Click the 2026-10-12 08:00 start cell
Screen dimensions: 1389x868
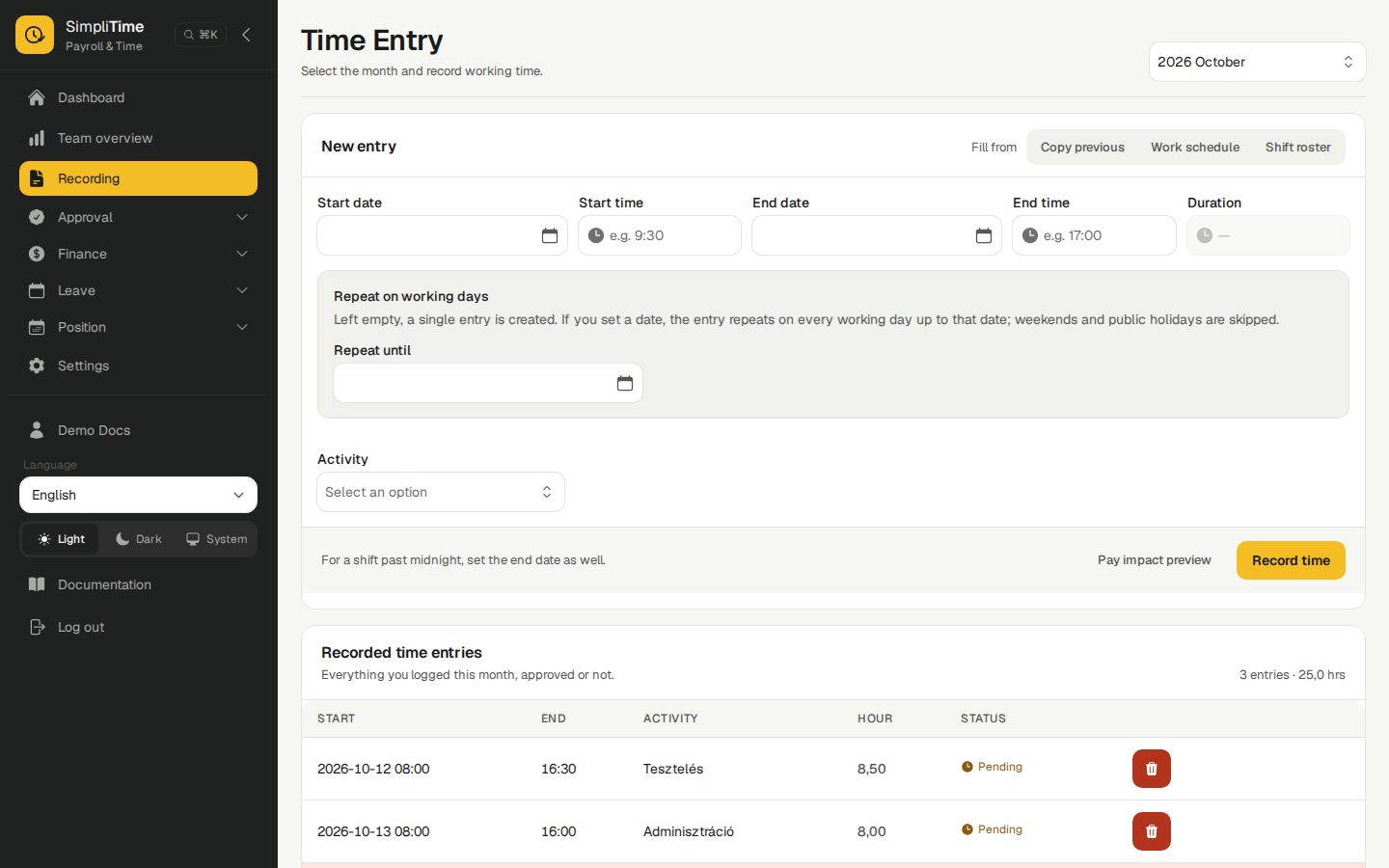point(373,769)
